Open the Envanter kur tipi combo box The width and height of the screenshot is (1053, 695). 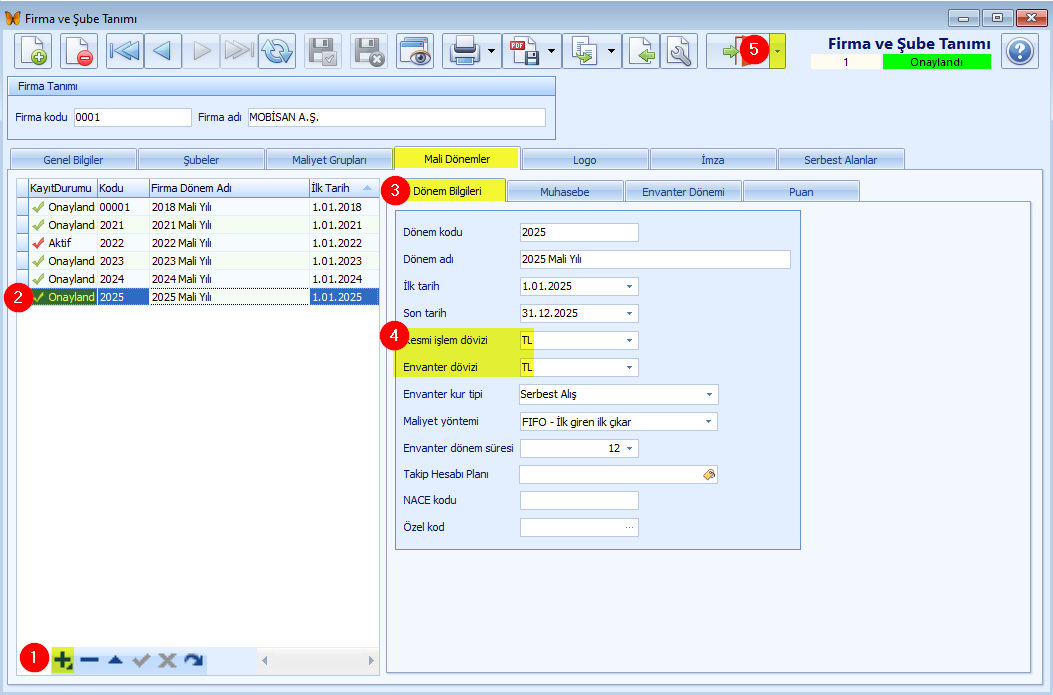pyautogui.click(x=709, y=394)
